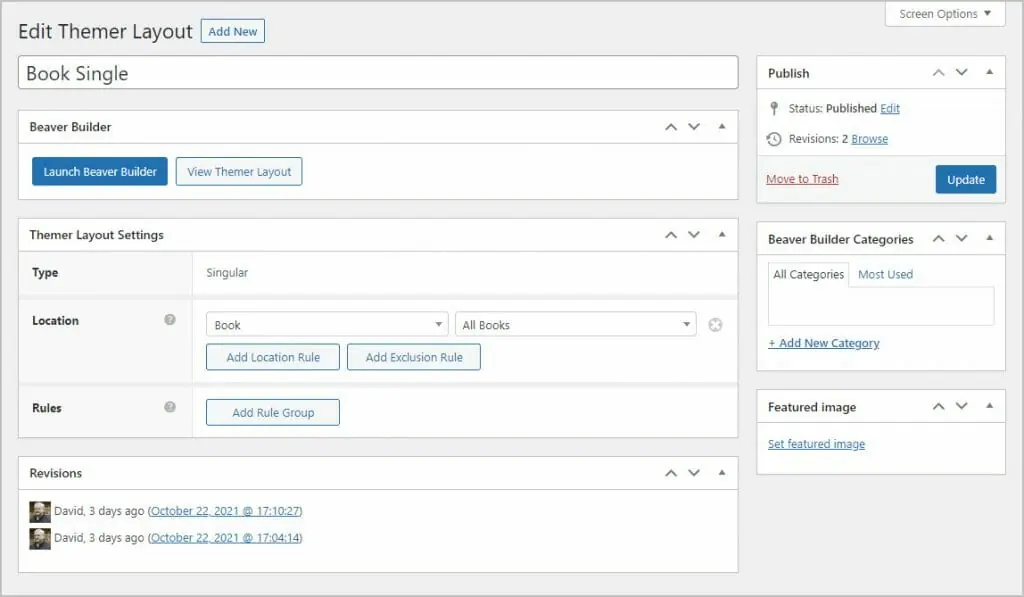Click the Edit Themer Layout heading

(x=105, y=31)
